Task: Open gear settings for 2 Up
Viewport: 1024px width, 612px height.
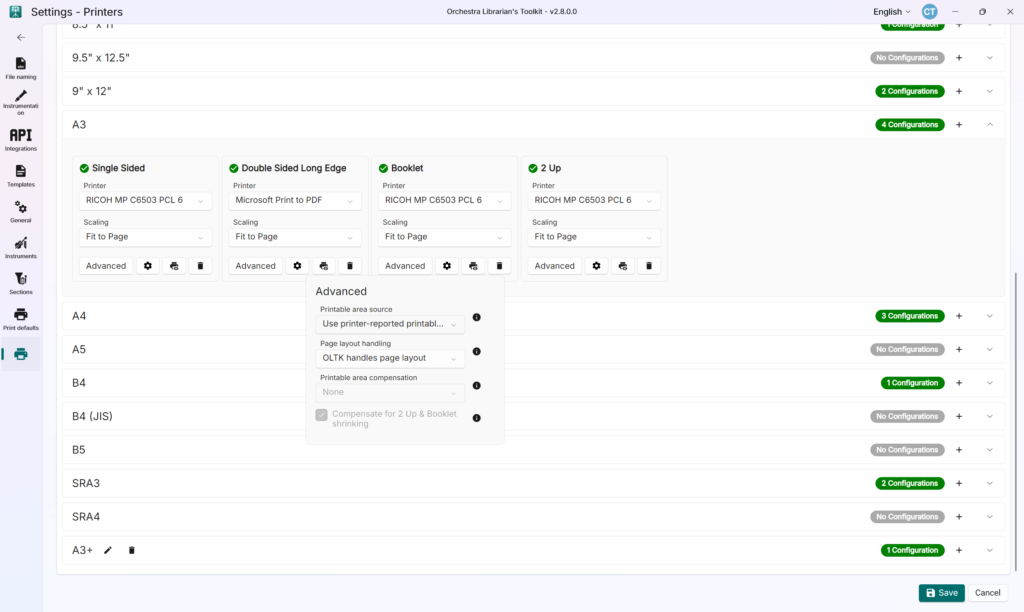Action: pyautogui.click(x=596, y=266)
